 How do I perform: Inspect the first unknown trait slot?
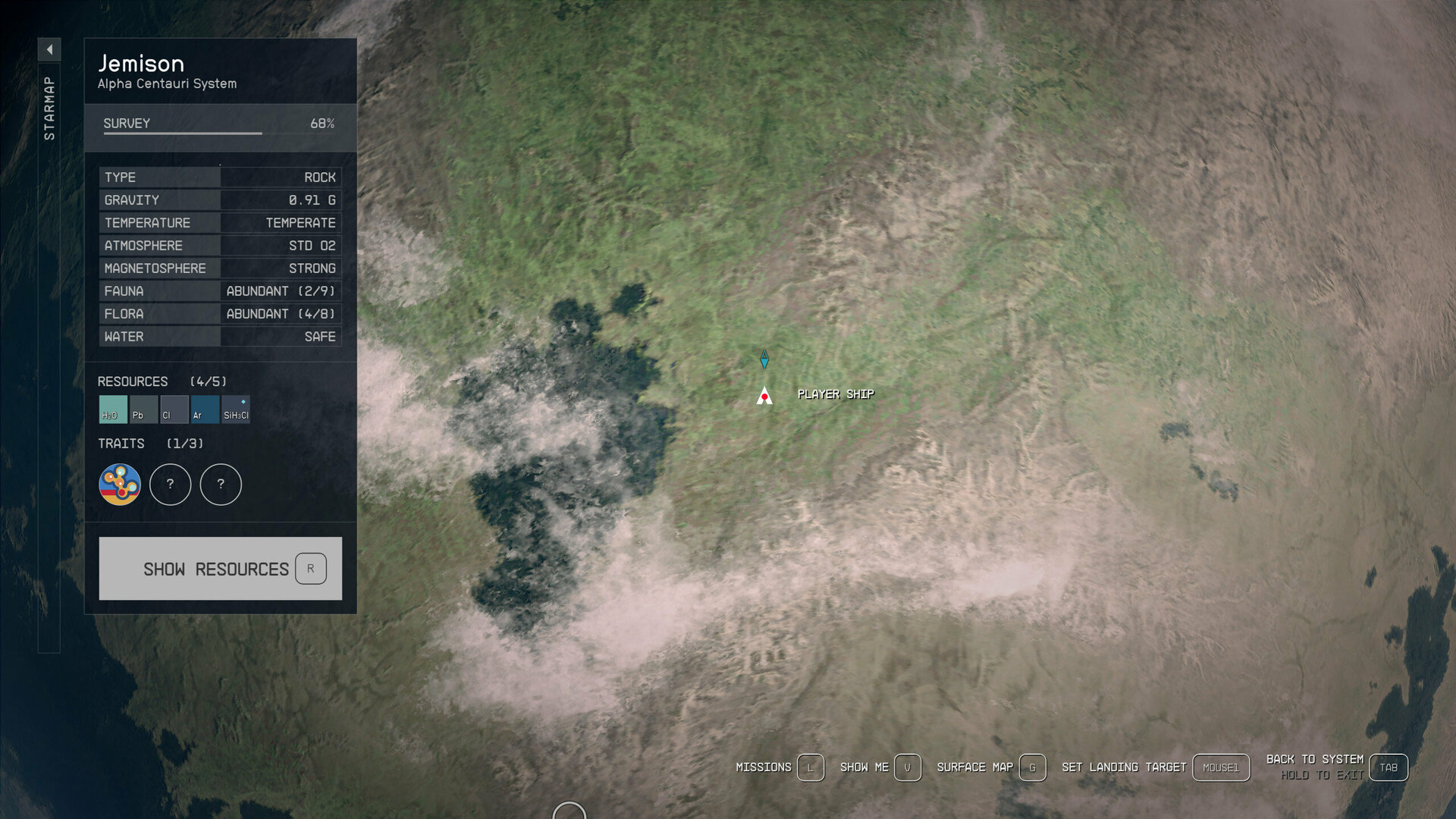pyautogui.click(x=170, y=484)
